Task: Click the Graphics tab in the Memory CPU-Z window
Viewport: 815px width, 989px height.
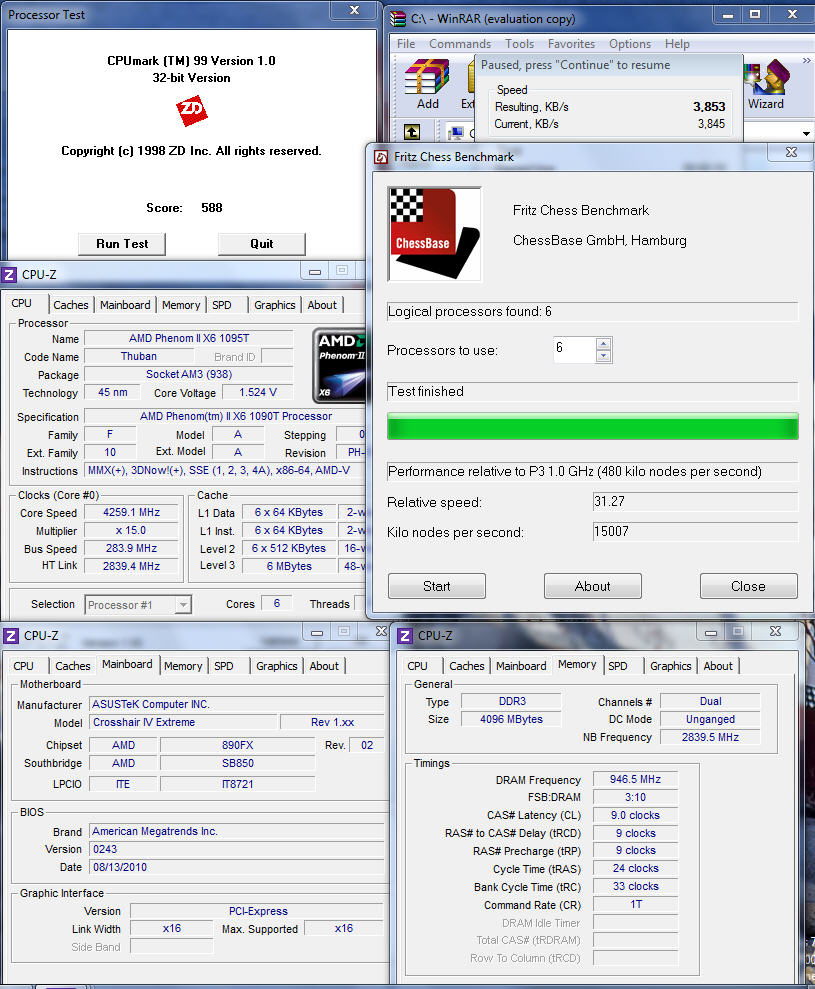Action: tap(670, 666)
